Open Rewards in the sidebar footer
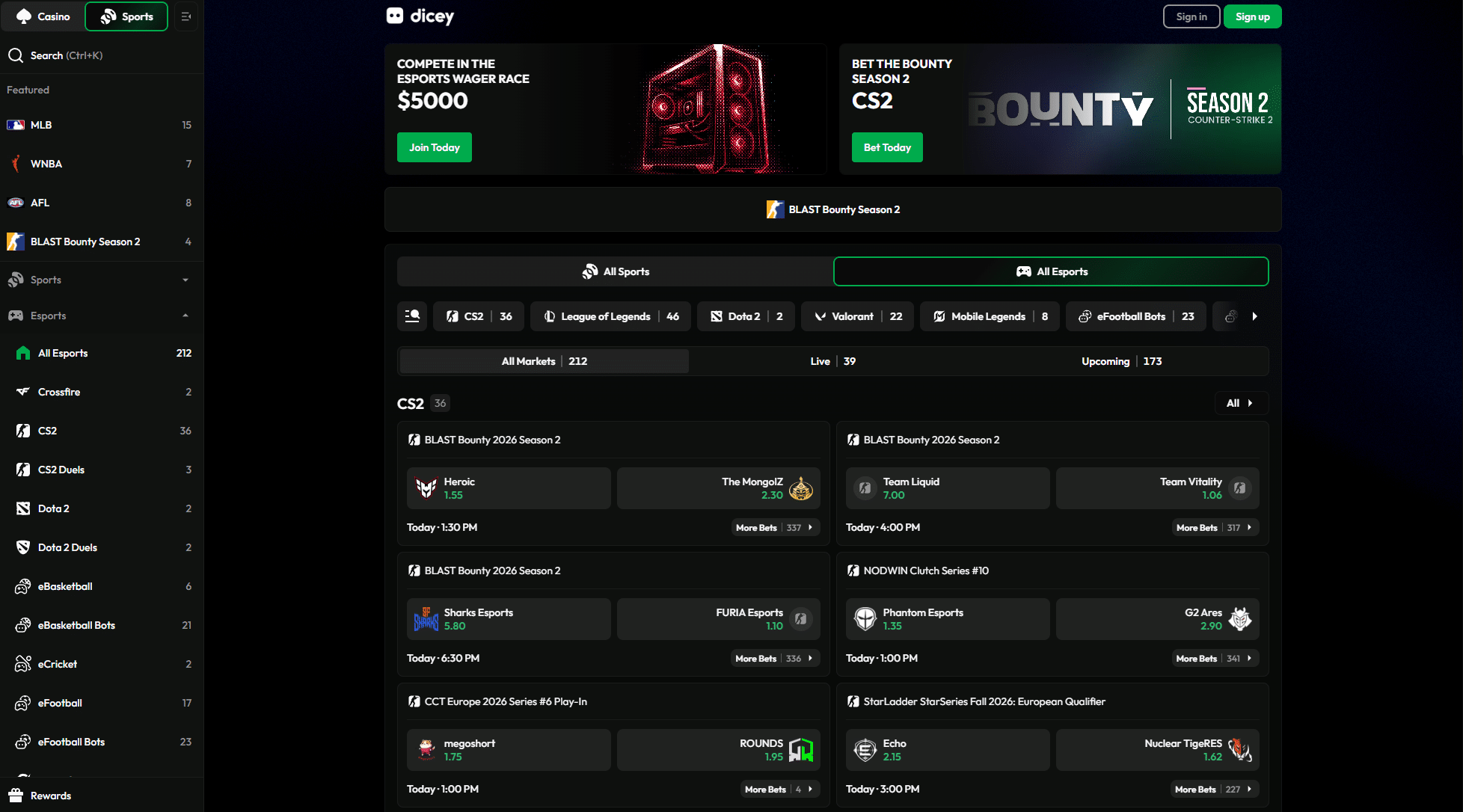Image resolution: width=1463 pixels, height=812 pixels. pos(102,796)
